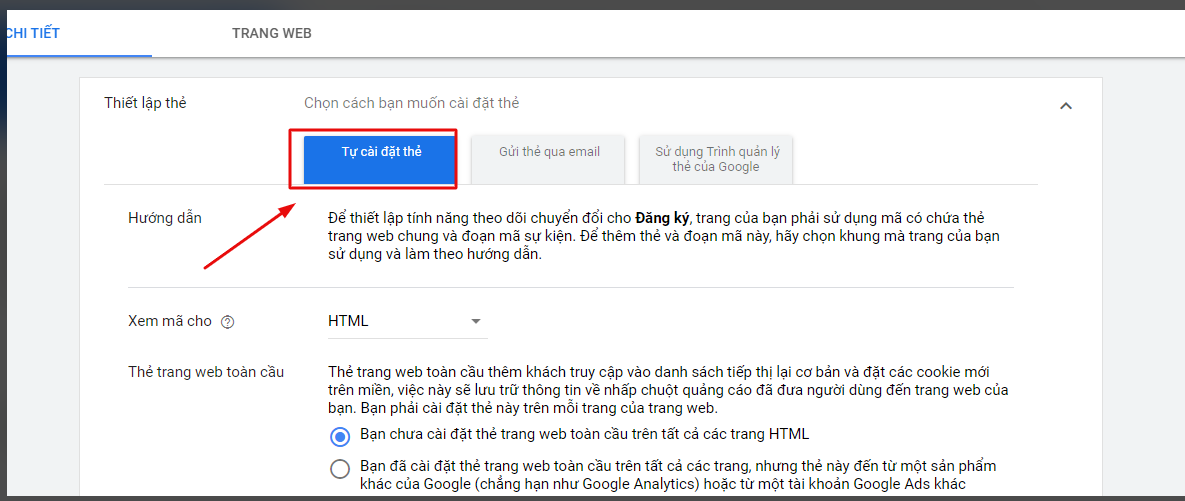Select radio Bạn chưa cài đặt thẻ trang web toàn cầu
This screenshot has width=1185, height=501.
tap(340, 436)
